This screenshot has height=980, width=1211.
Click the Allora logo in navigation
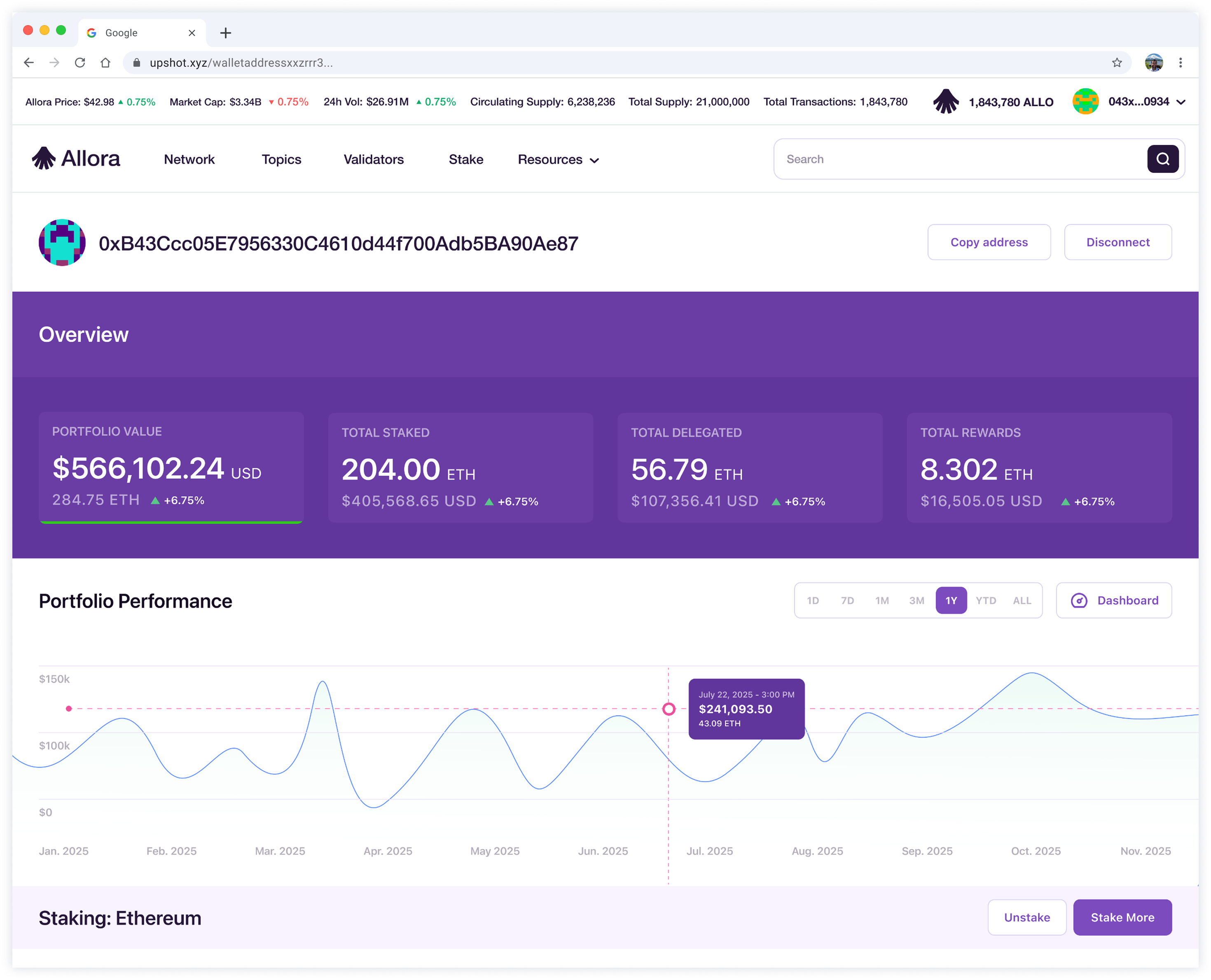(x=76, y=159)
